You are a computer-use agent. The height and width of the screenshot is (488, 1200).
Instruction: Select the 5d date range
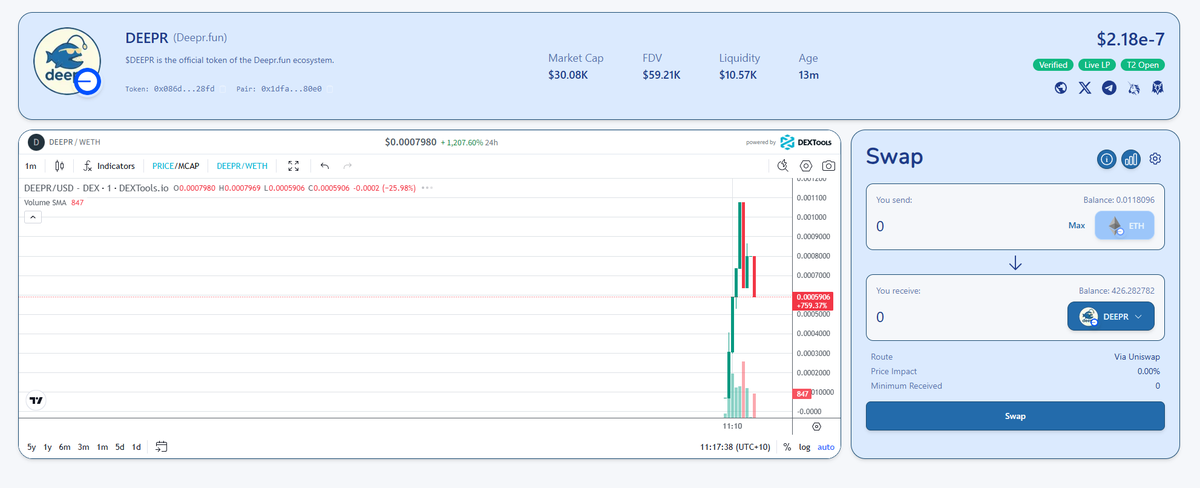click(120, 447)
